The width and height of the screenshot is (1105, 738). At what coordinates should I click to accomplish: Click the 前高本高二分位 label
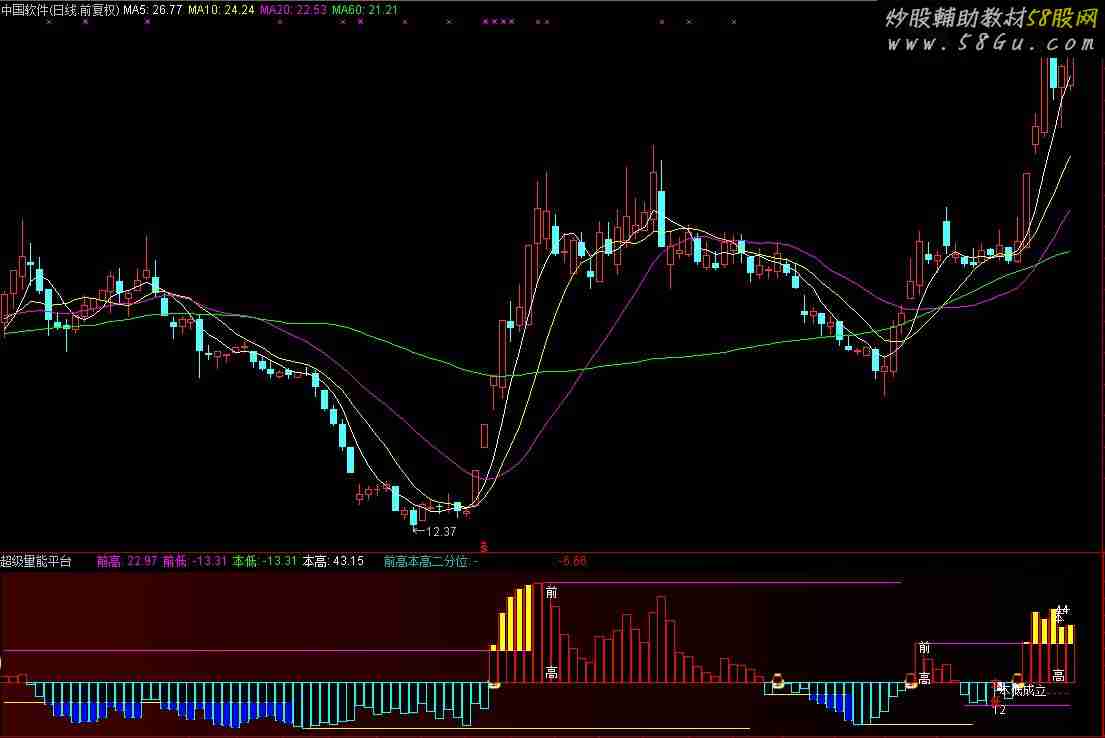pos(428,561)
